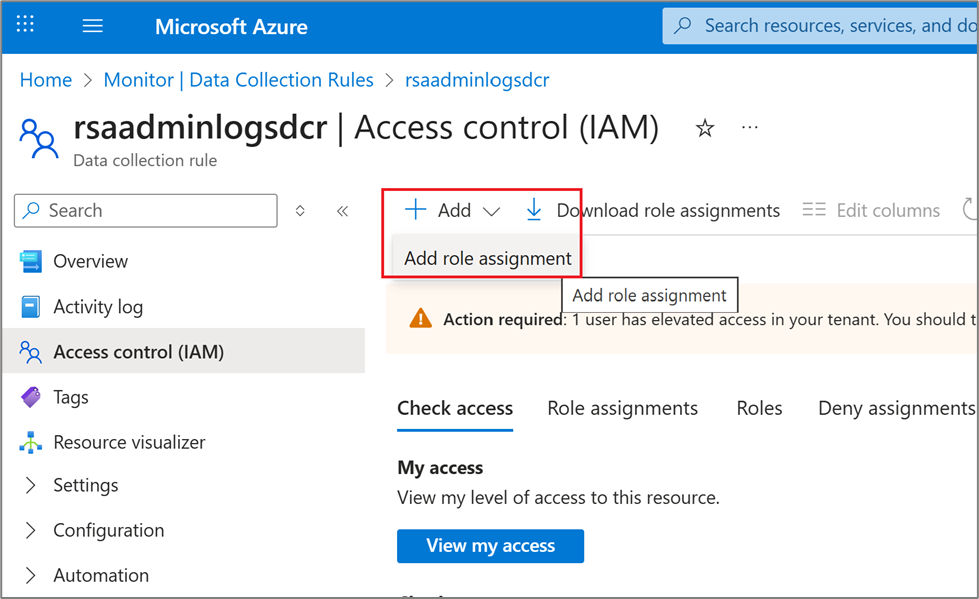Open the ellipsis more options menu
Viewport: 979px width, 599px height.
(x=750, y=128)
